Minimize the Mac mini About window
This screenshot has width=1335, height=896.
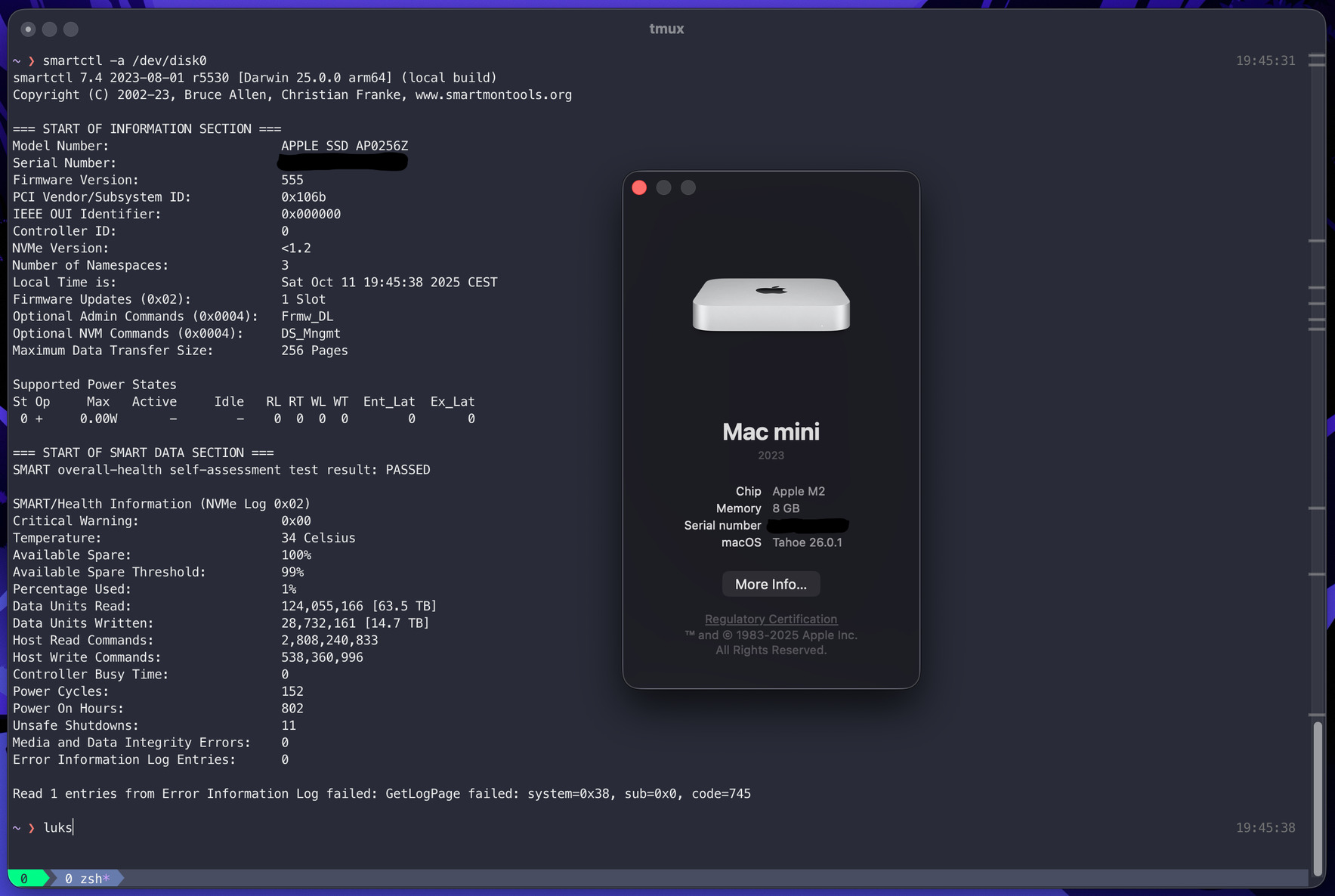click(663, 187)
